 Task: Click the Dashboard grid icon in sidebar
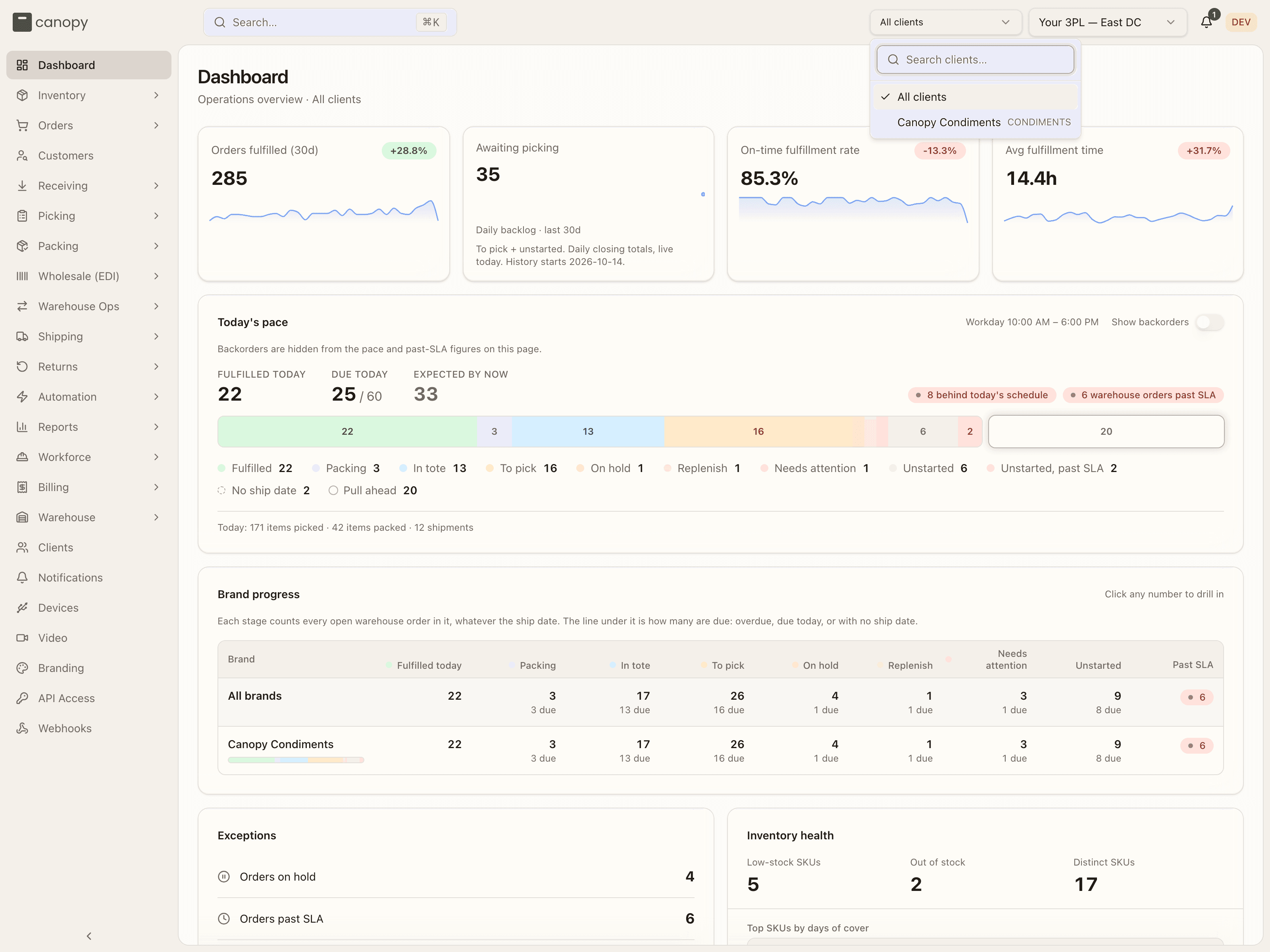pyautogui.click(x=22, y=65)
